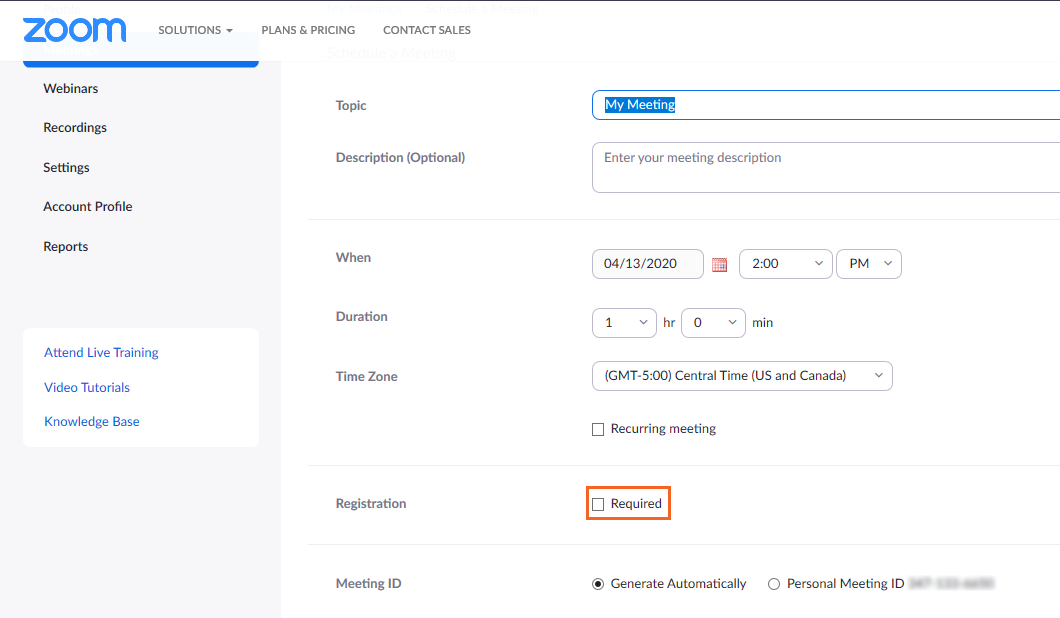This screenshot has height=618, width=1060.
Task: Navigate to Settings in the sidebar
Action: pyautogui.click(x=66, y=167)
